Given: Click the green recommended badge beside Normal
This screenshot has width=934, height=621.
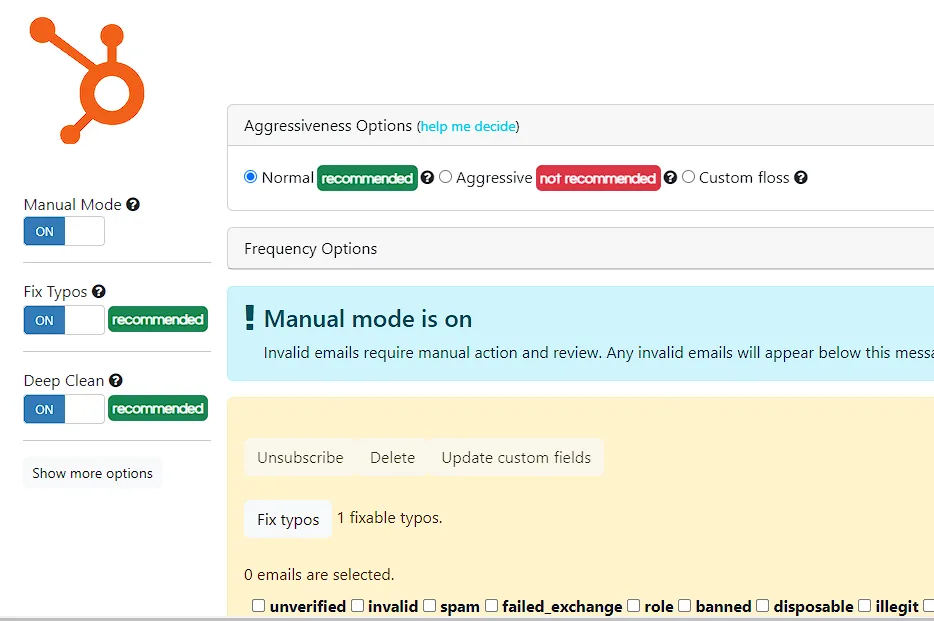Looking at the screenshot, I should point(368,178).
